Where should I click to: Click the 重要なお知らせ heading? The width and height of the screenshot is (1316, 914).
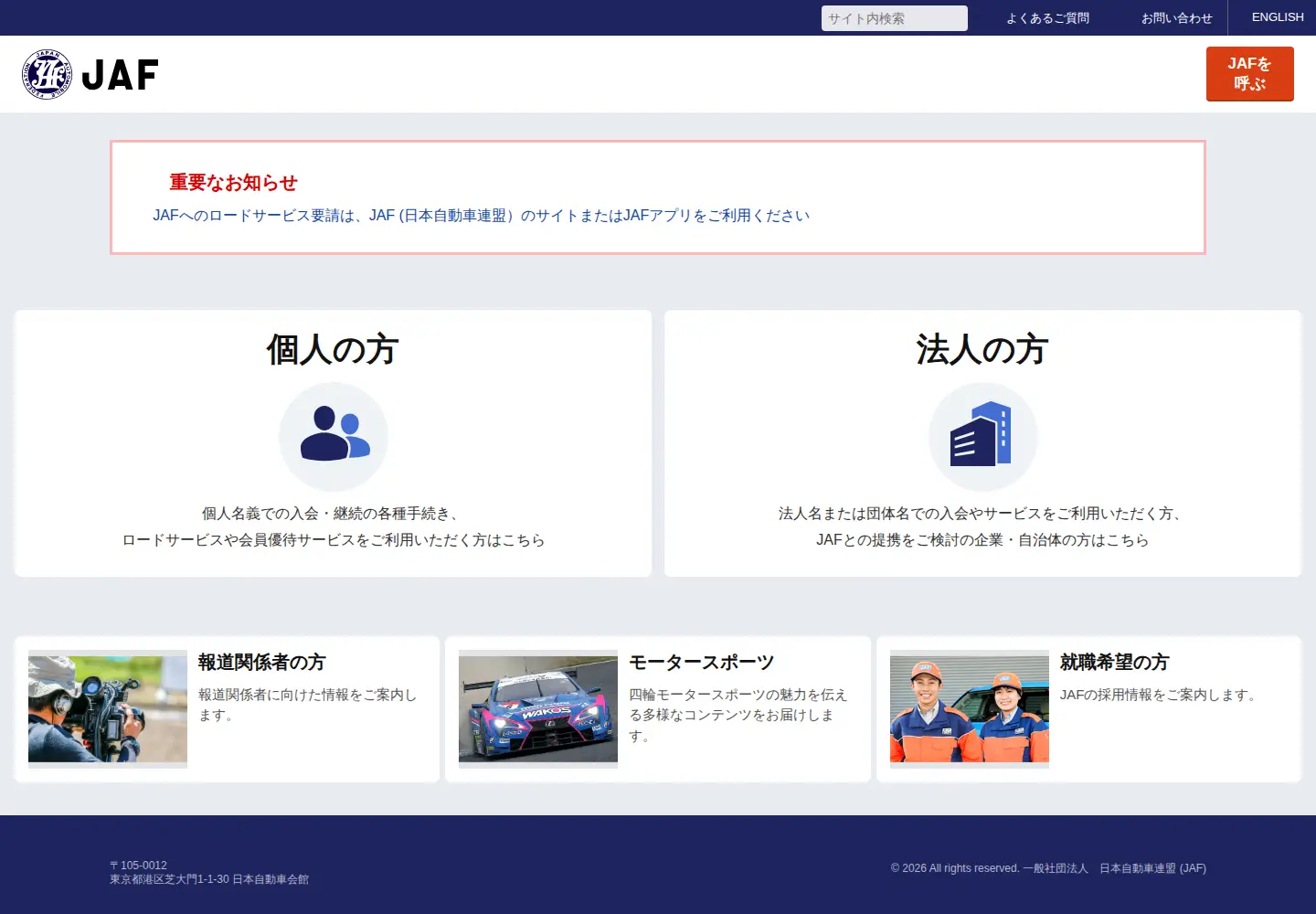coord(234,183)
